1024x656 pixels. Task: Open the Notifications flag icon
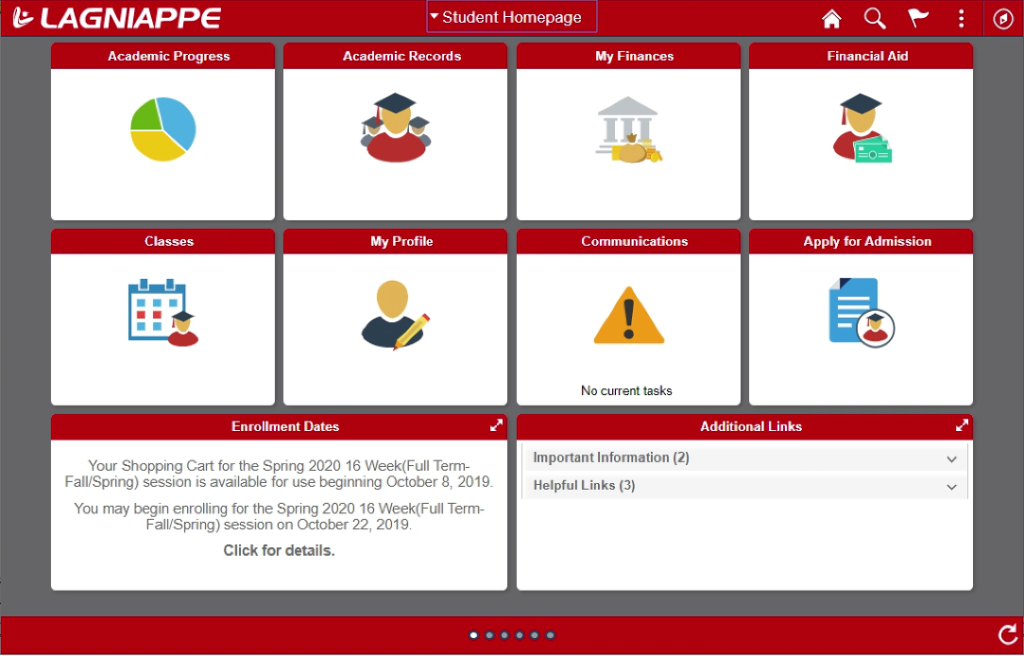[x=918, y=19]
